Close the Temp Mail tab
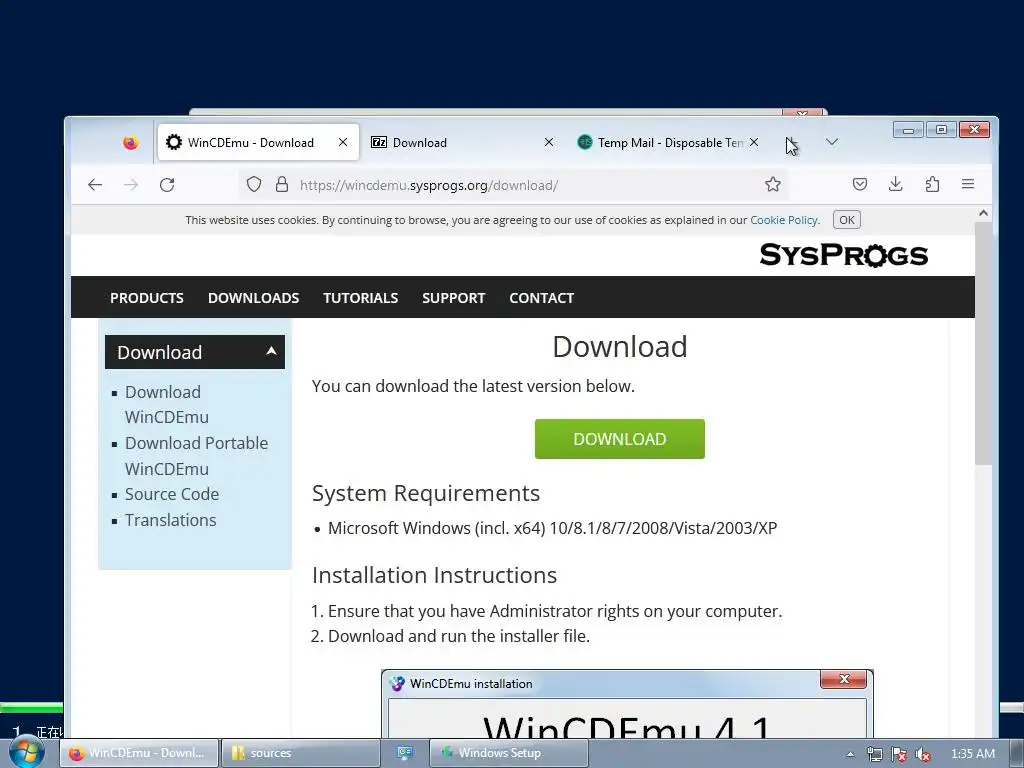Image resolution: width=1024 pixels, height=768 pixels. coord(754,142)
